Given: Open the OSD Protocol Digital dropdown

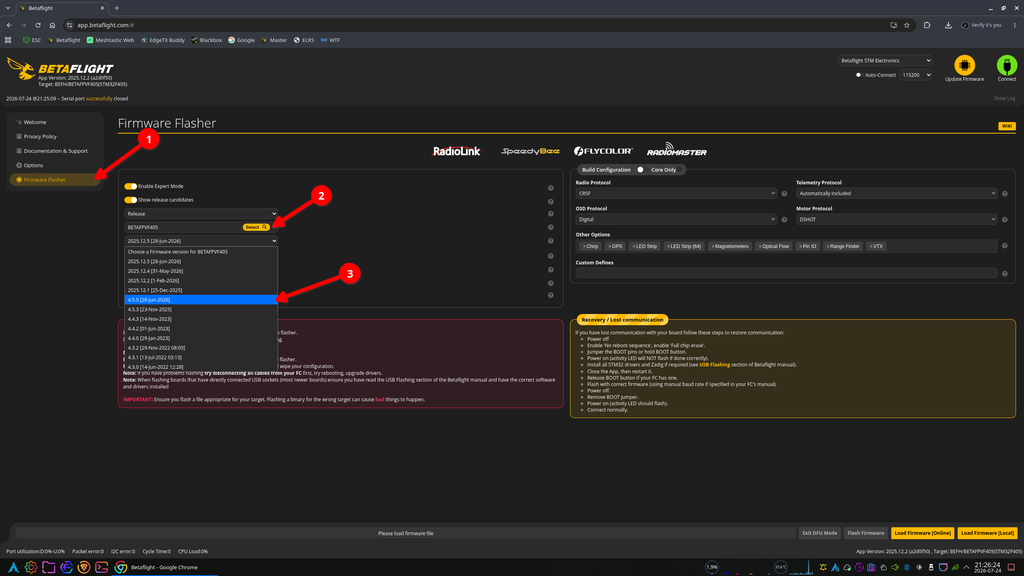Looking at the screenshot, I should tap(676, 219).
